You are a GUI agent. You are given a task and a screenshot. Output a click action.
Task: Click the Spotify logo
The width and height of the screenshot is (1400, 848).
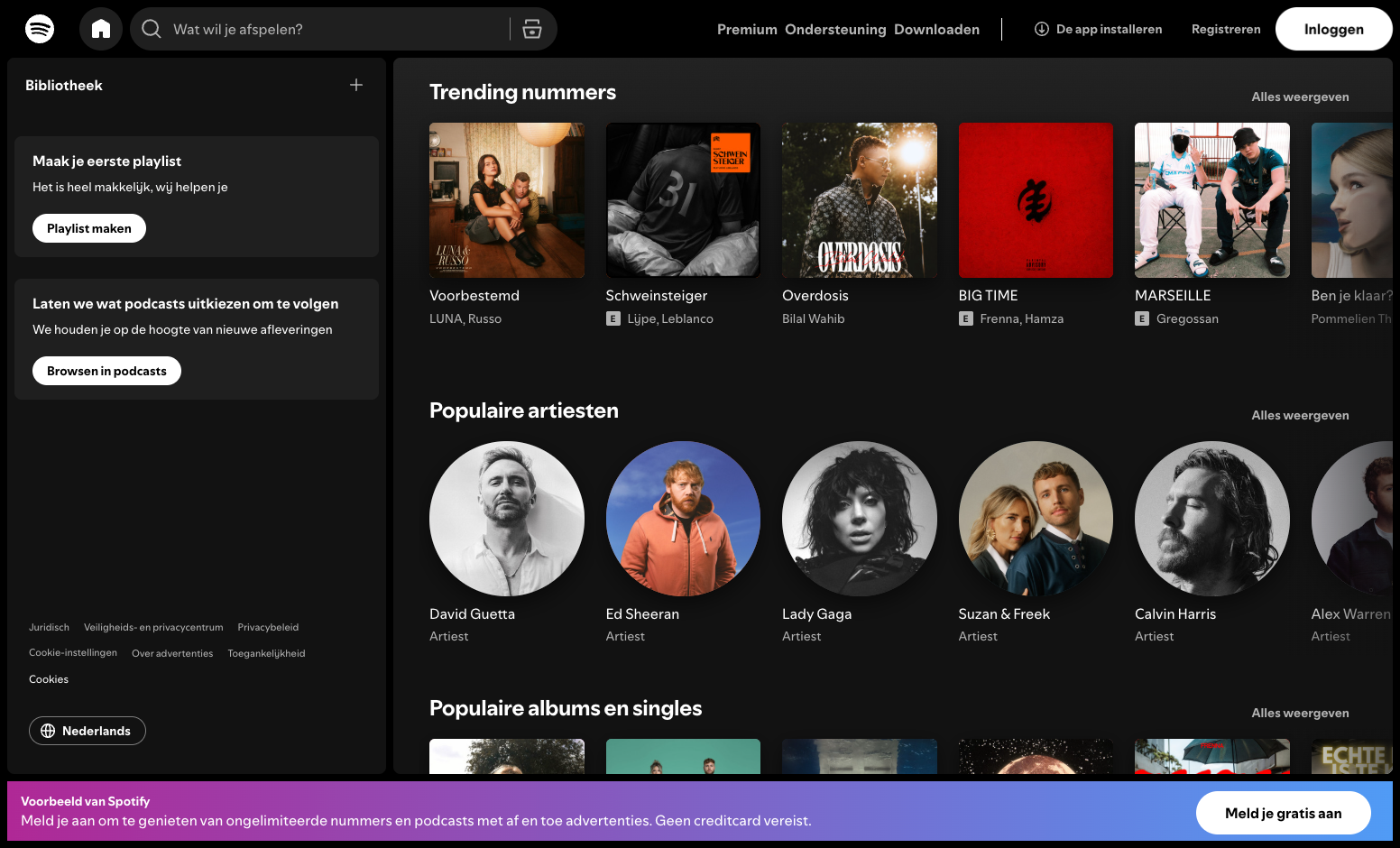point(40,29)
